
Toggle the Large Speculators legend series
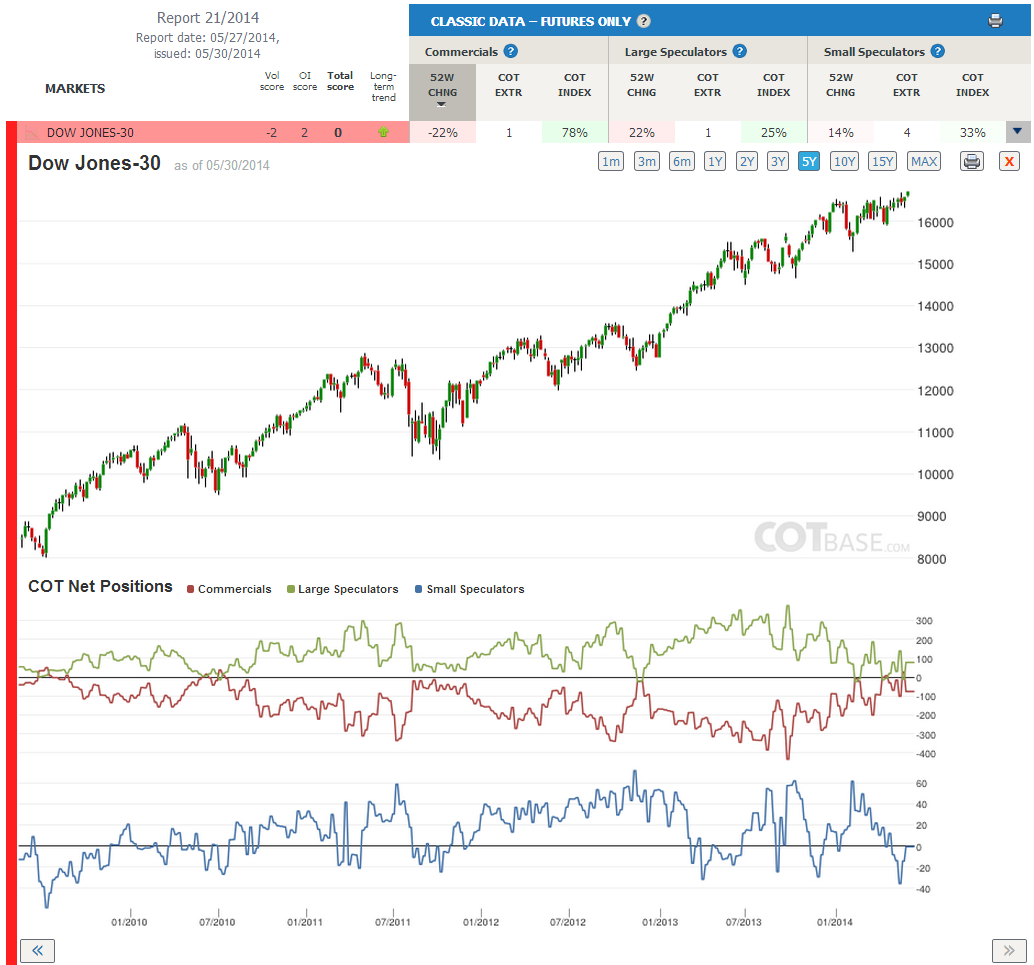[343, 589]
